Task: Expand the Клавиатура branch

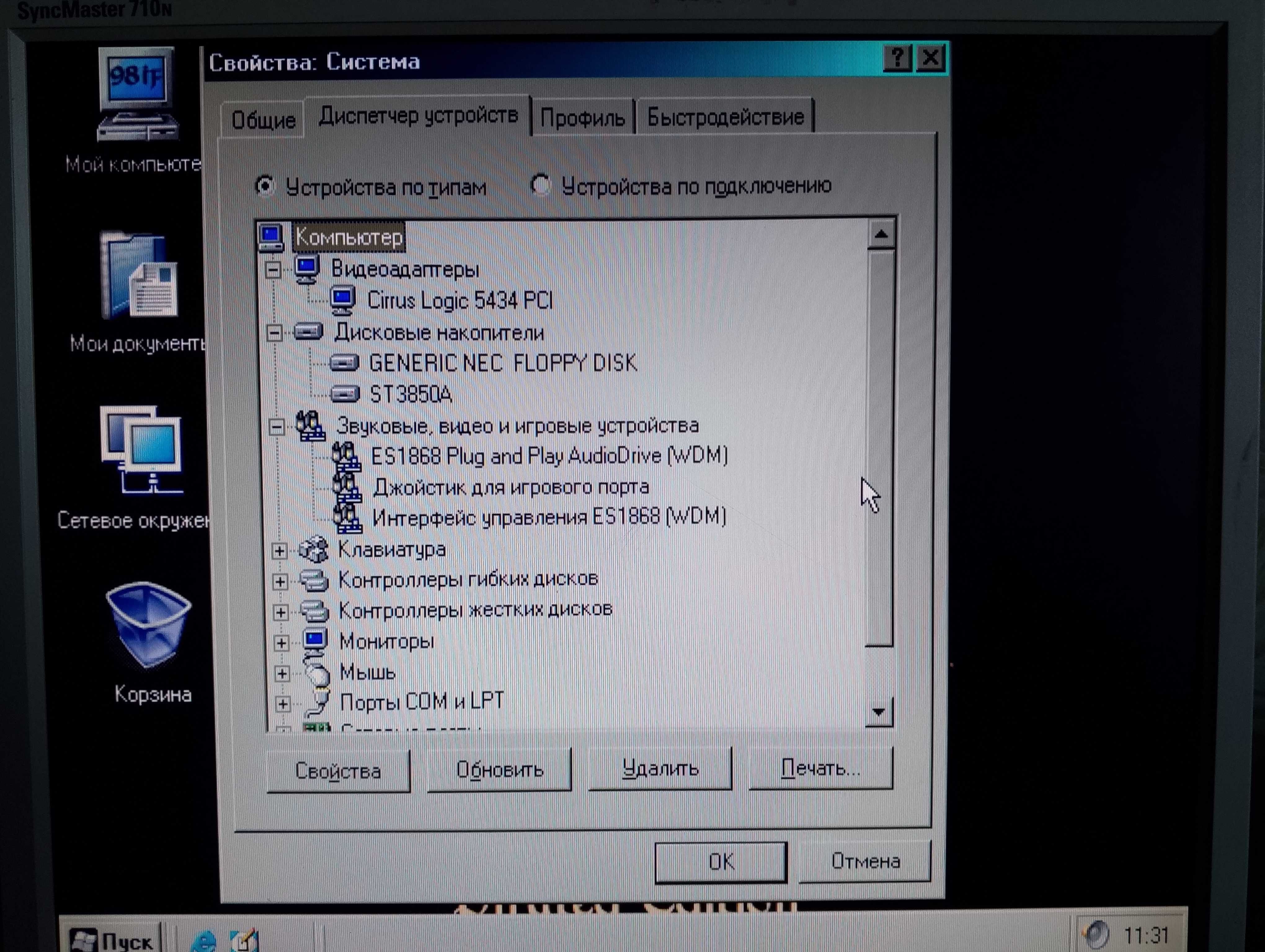Action: click(279, 551)
